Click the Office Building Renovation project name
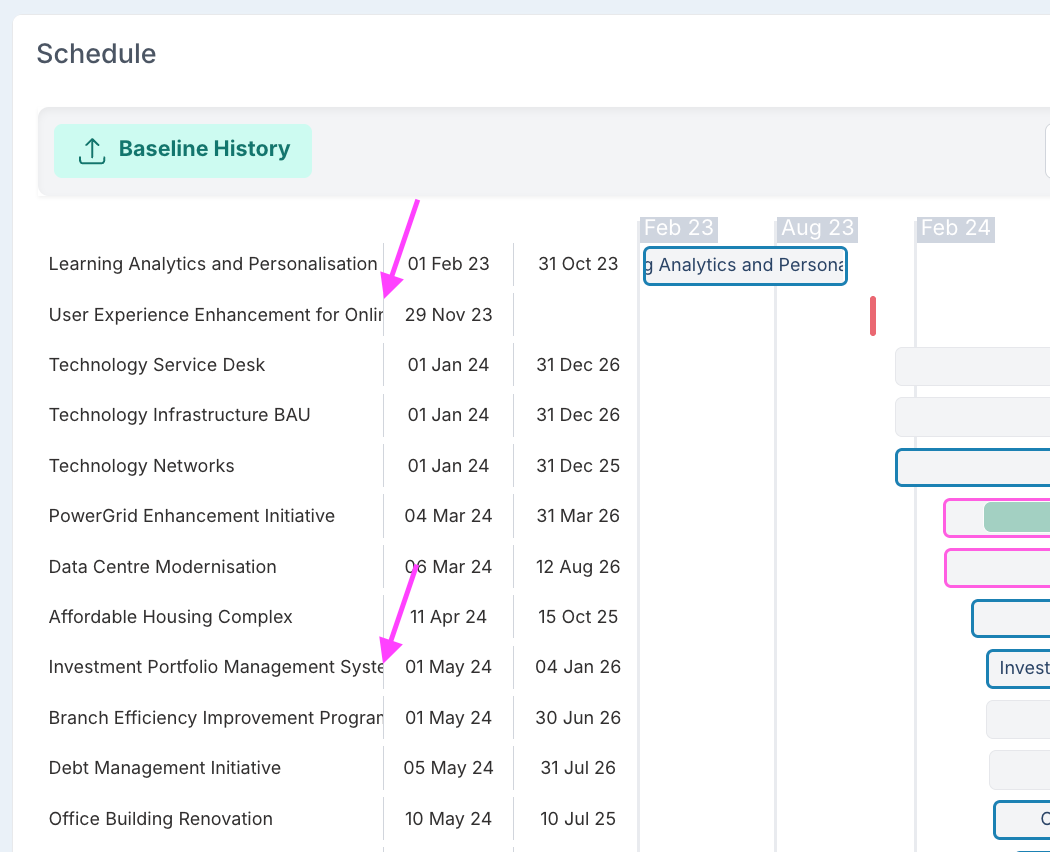 click(161, 819)
